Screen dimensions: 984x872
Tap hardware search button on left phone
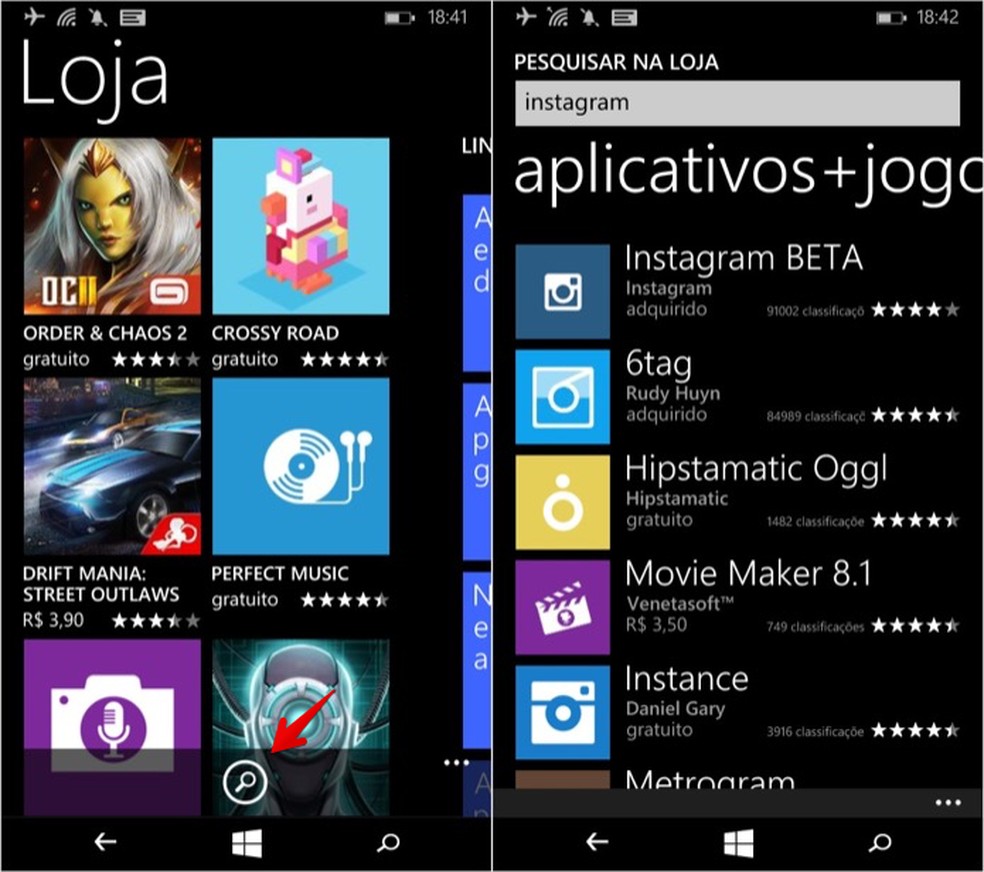click(x=388, y=843)
